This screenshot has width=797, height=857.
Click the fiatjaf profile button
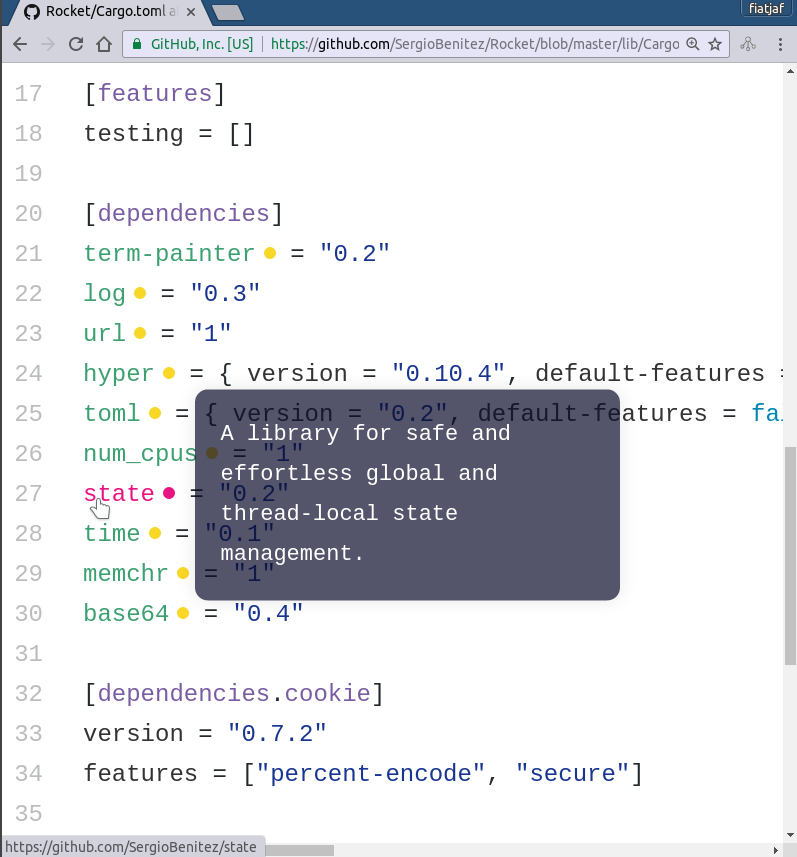point(766,8)
